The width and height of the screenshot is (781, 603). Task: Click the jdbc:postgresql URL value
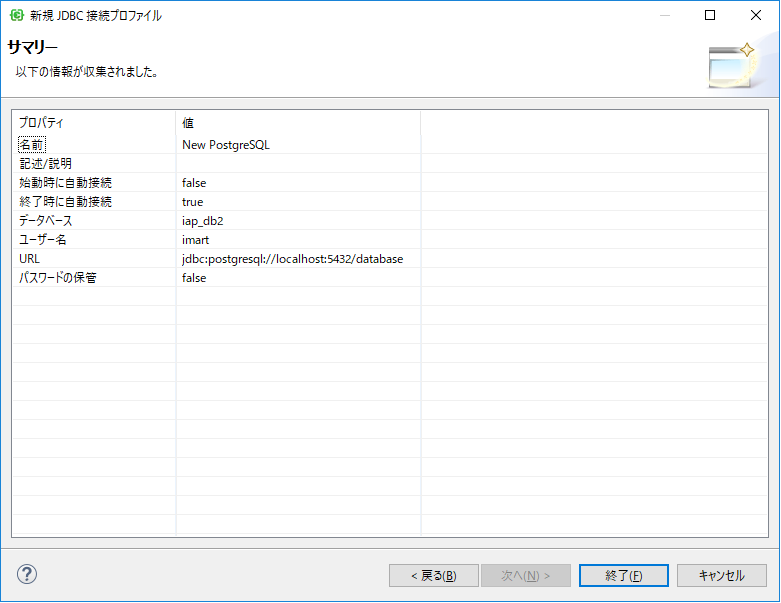292,259
